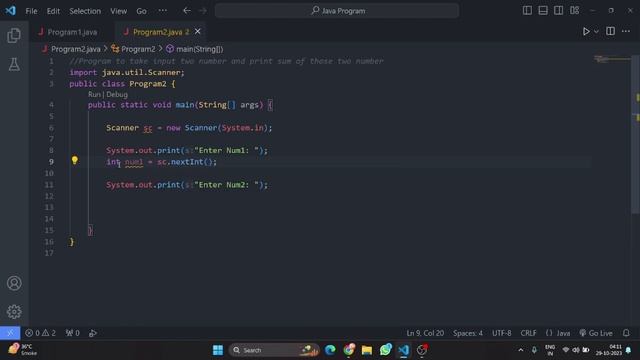Viewport: 640px width, 360px height.
Task: Open Chrome from the taskbar
Action: coord(349,350)
